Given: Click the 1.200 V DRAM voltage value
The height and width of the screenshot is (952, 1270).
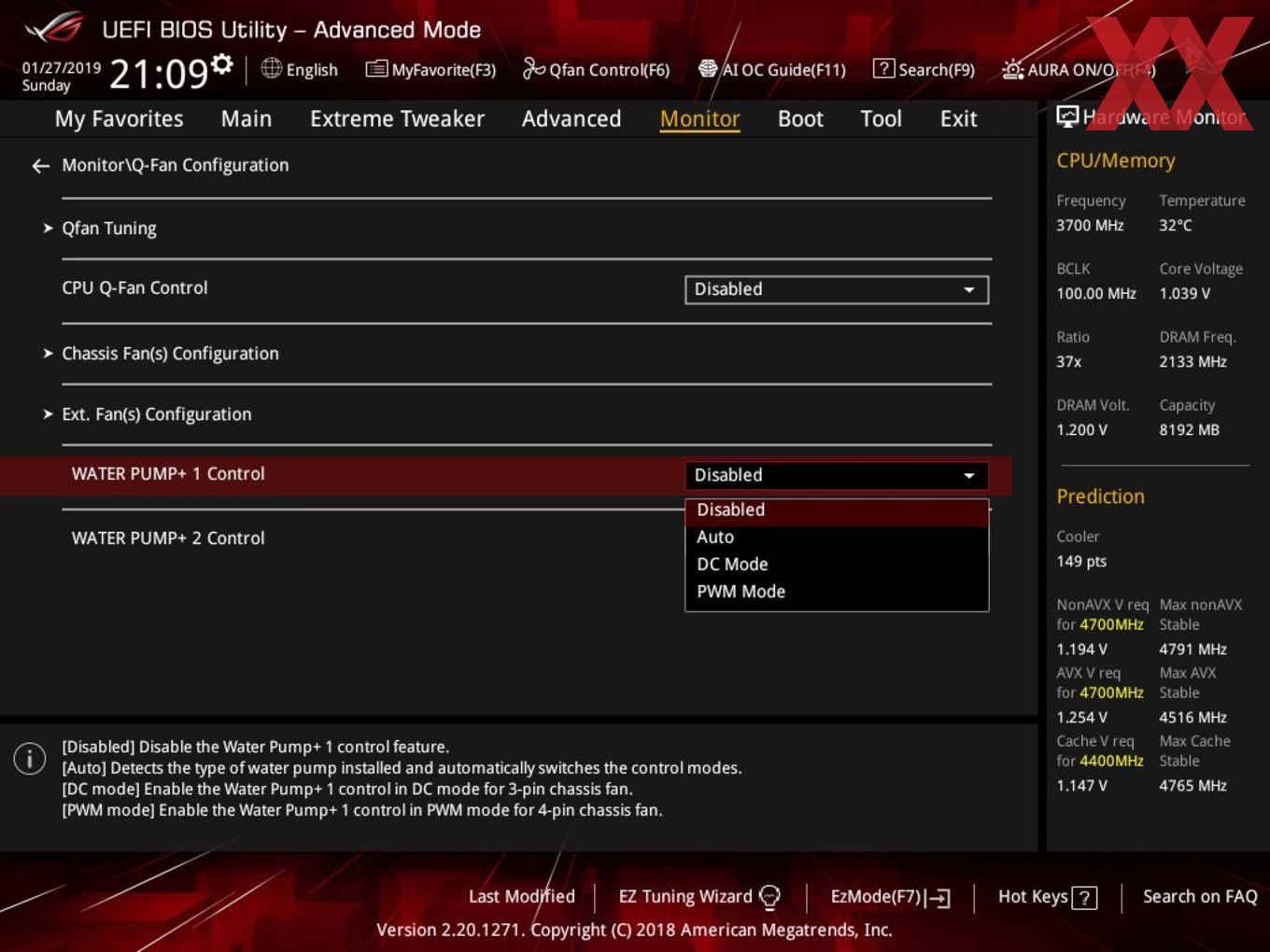Looking at the screenshot, I should tap(1081, 430).
